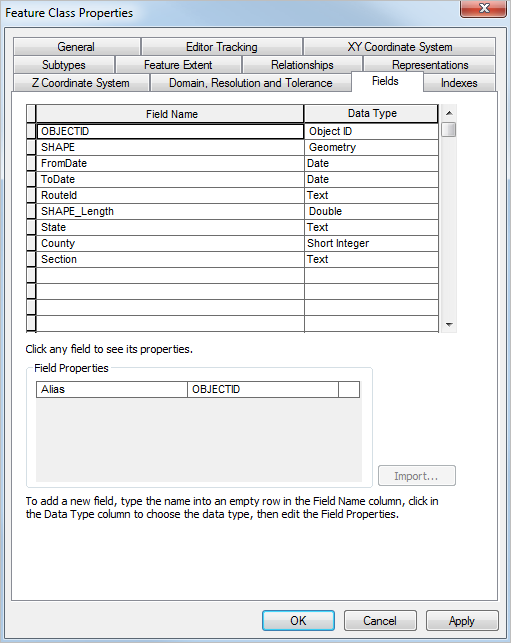This screenshot has height=643, width=511.
Task: Select the RouteId field name
Action: [x=170, y=195]
